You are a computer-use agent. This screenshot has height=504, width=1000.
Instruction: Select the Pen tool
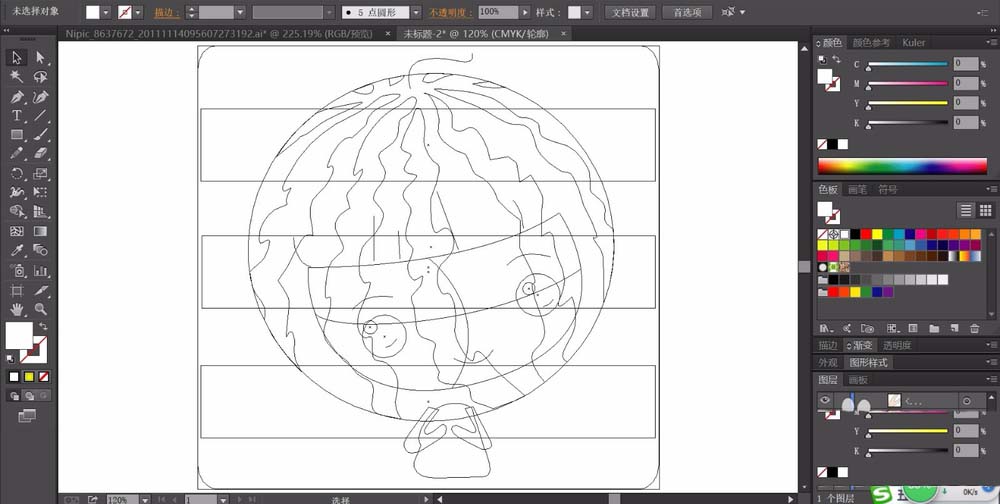pyautogui.click(x=17, y=97)
